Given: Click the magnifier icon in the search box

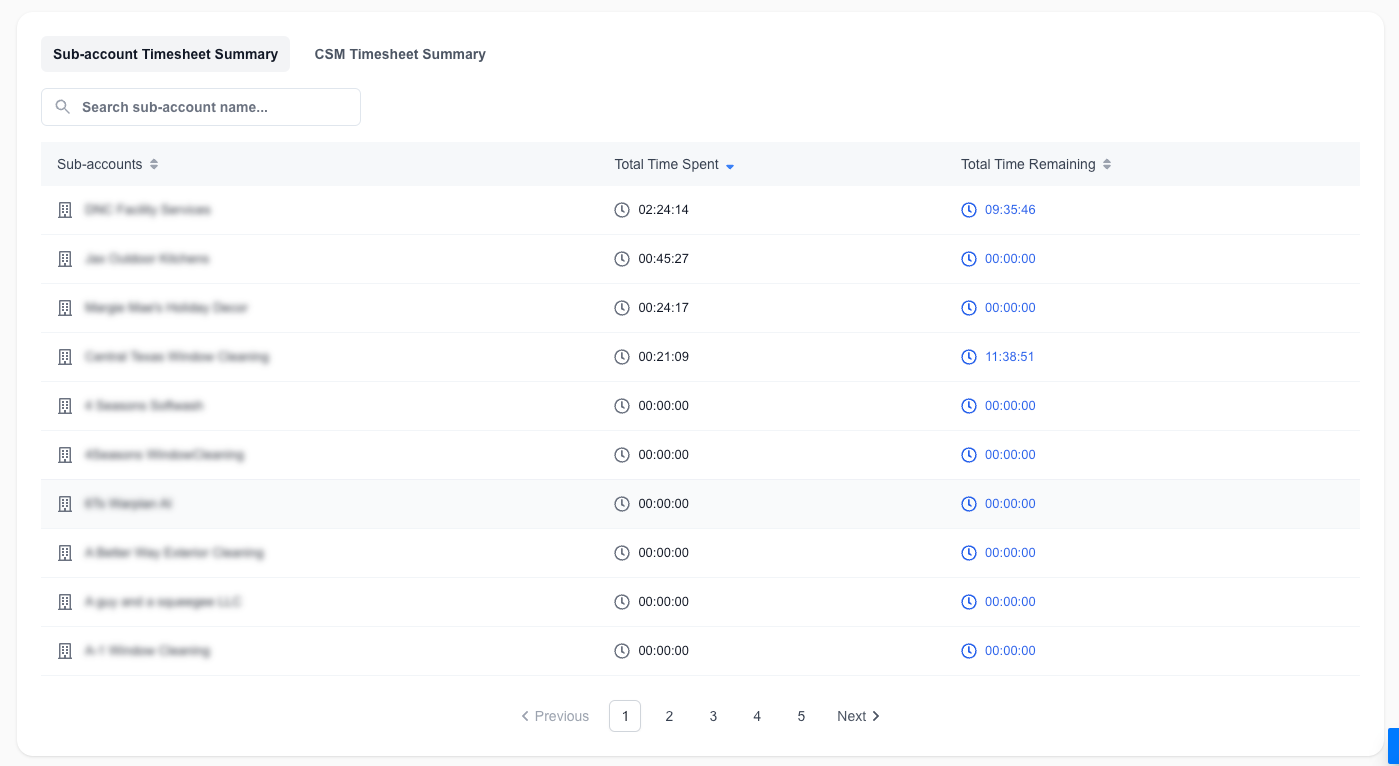Looking at the screenshot, I should click(x=63, y=107).
